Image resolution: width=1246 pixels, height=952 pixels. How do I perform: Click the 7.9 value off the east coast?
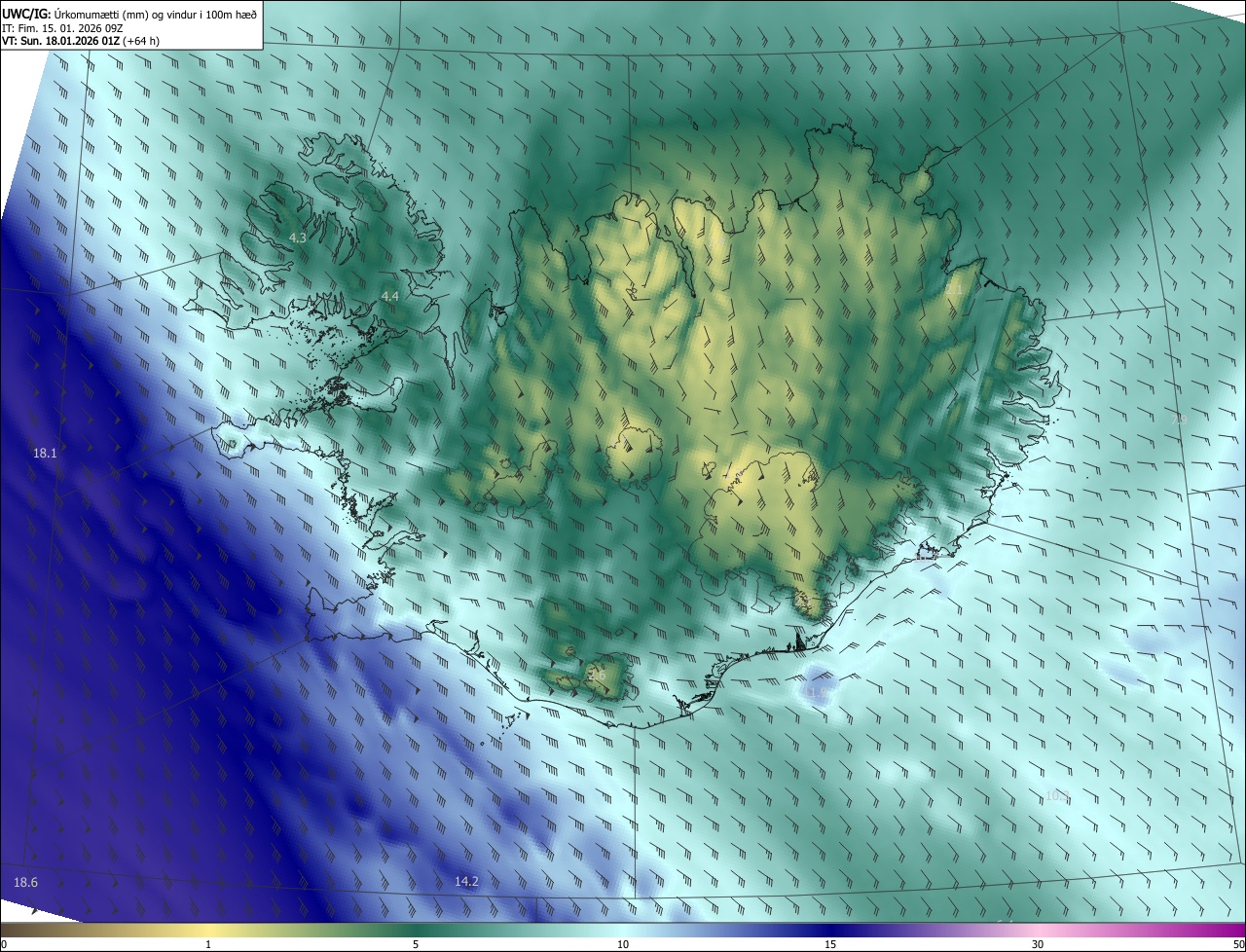coord(1180,420)
